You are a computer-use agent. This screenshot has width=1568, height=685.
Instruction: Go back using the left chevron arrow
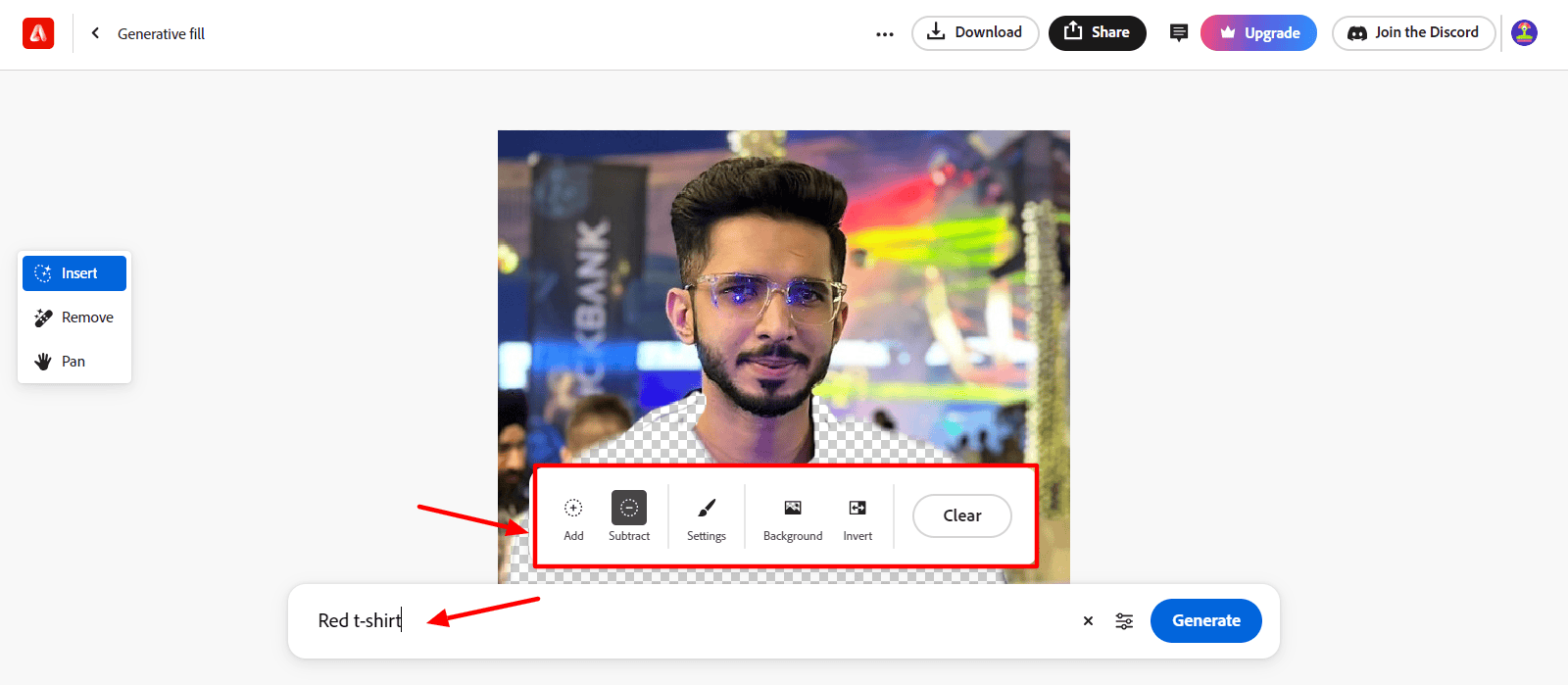(95, 33)
